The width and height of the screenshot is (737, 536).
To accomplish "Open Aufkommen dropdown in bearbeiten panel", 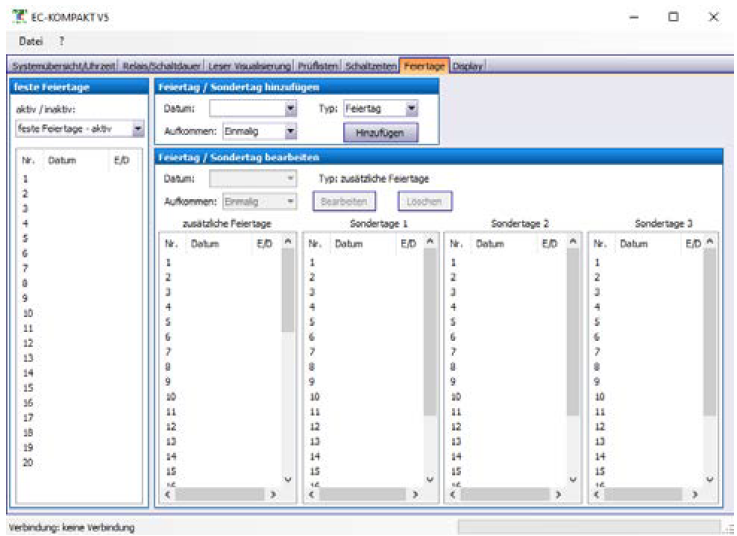I will pos(290,201).
